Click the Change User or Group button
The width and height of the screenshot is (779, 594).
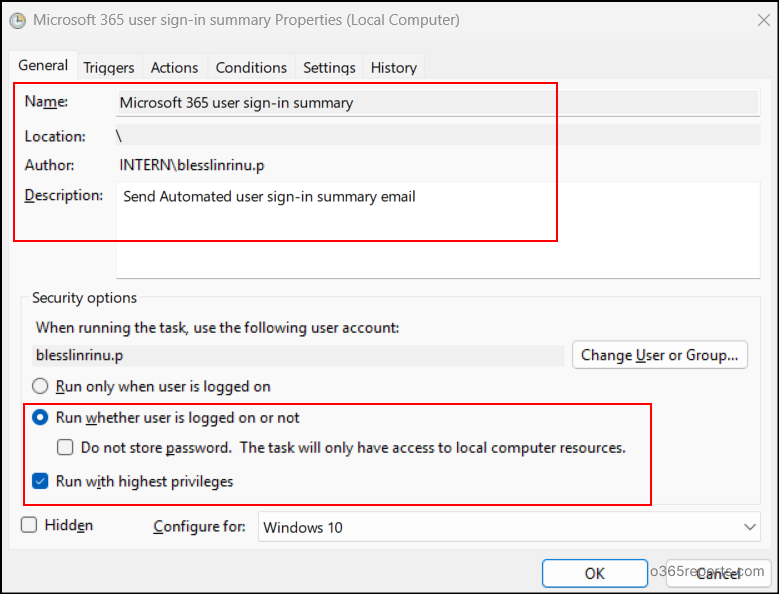coord(660,355)
